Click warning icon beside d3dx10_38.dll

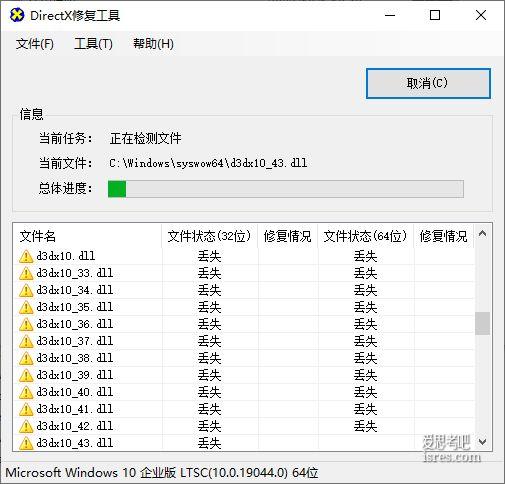[x=26, y=358]
